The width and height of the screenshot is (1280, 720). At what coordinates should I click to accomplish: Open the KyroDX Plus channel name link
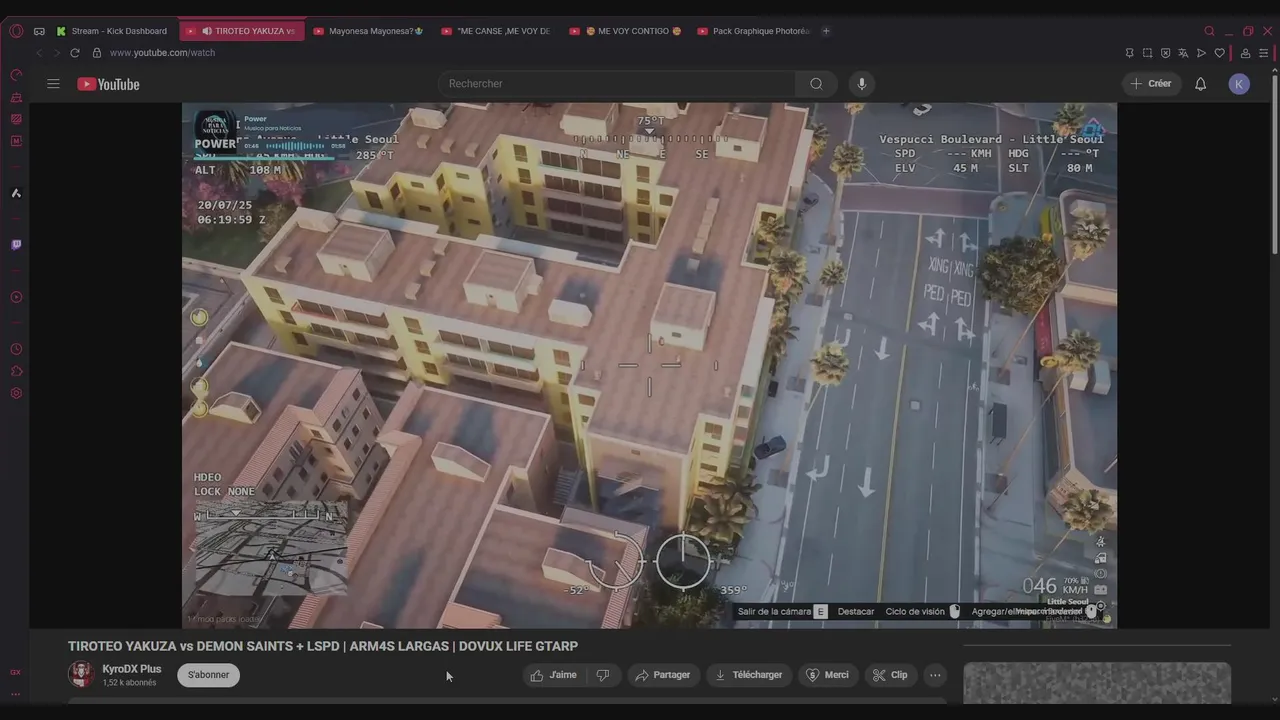click(131, 669)
